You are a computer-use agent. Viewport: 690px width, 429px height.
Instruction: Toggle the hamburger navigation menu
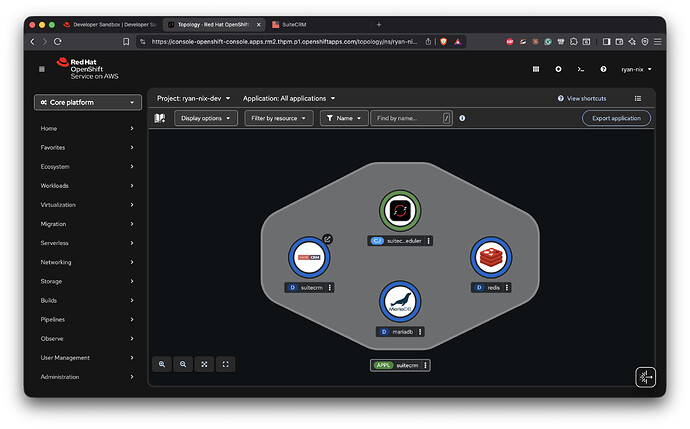pyautogui.click(x=42, y=69)
